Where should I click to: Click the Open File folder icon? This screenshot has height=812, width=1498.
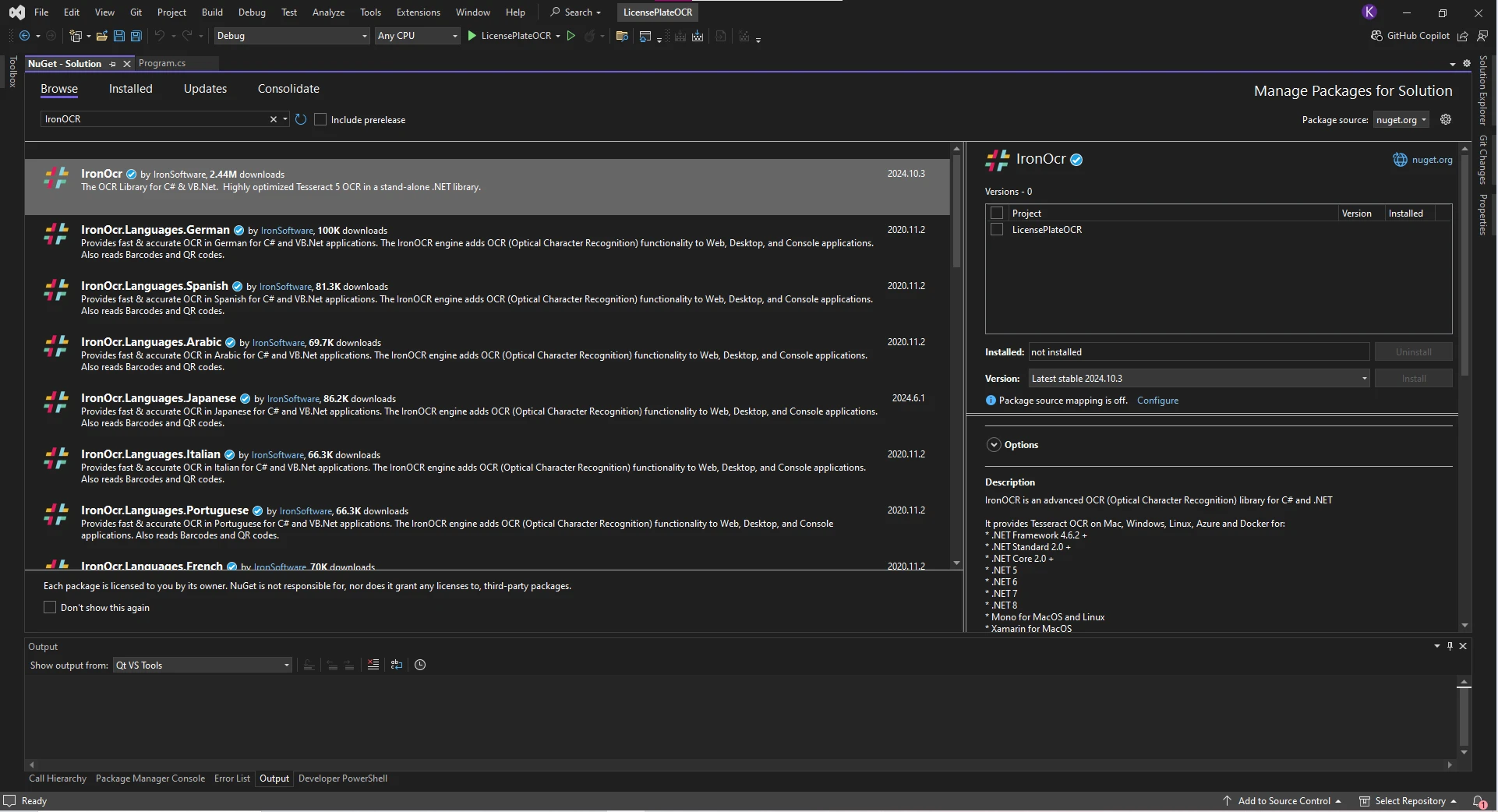(x=101, y=36)
